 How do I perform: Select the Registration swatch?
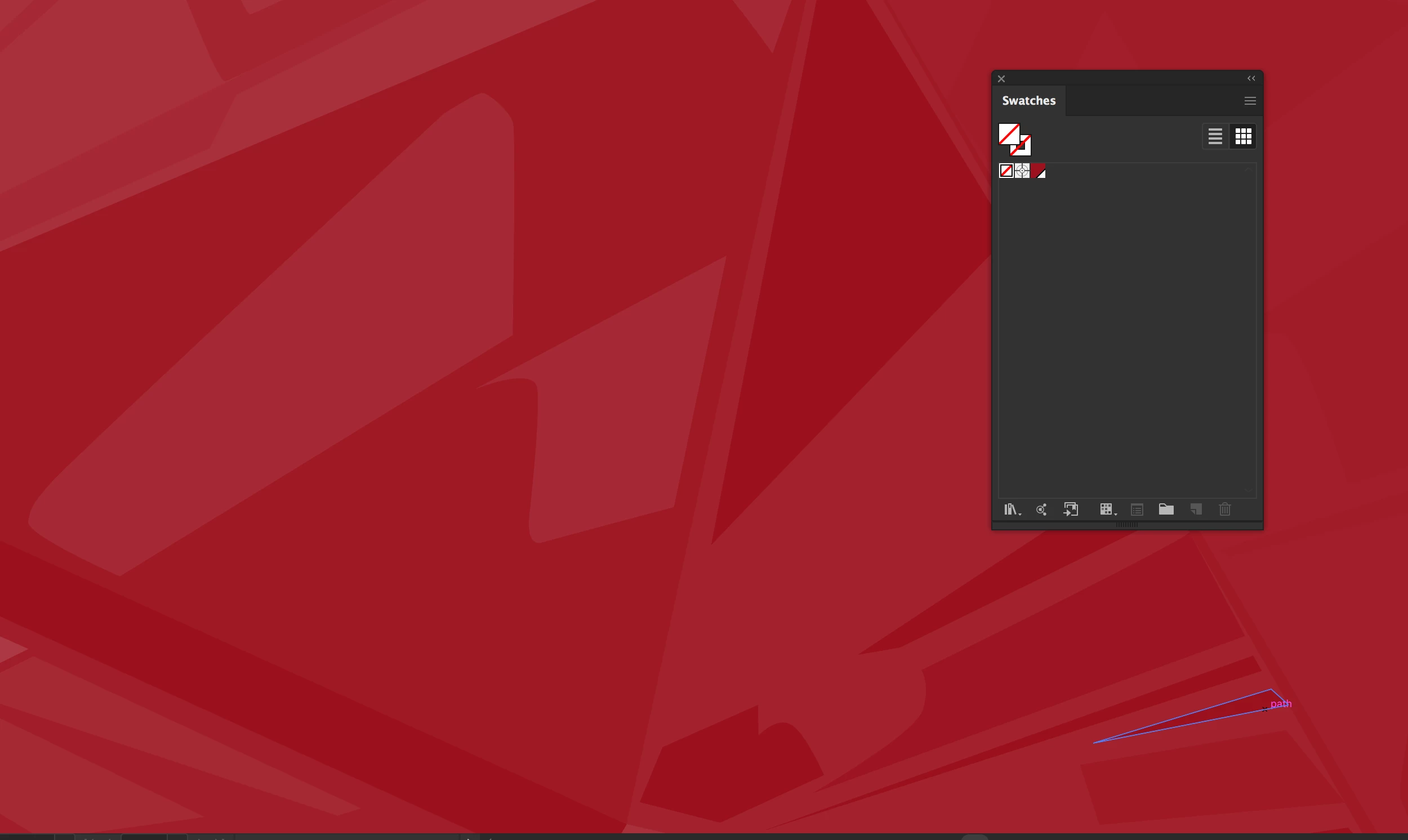point(1022,171)
